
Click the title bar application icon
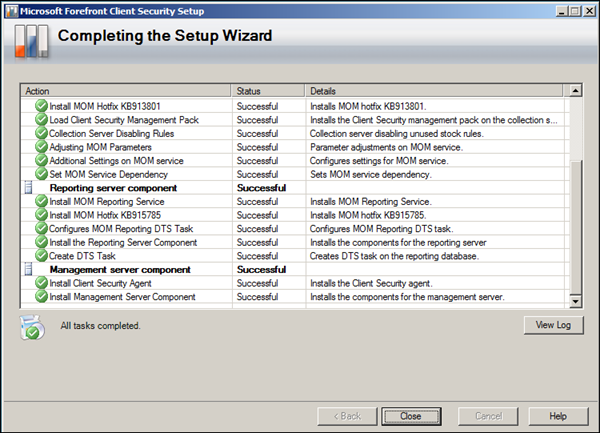12,11
